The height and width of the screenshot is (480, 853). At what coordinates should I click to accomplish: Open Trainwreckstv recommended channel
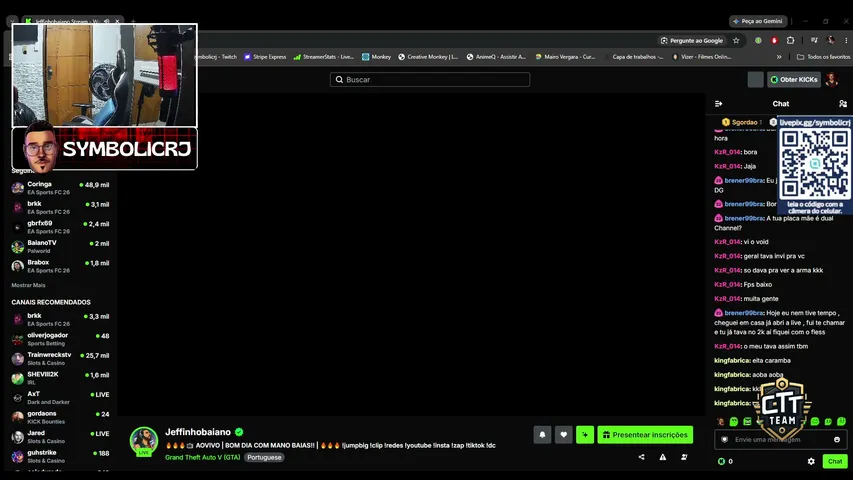(60, 359)
